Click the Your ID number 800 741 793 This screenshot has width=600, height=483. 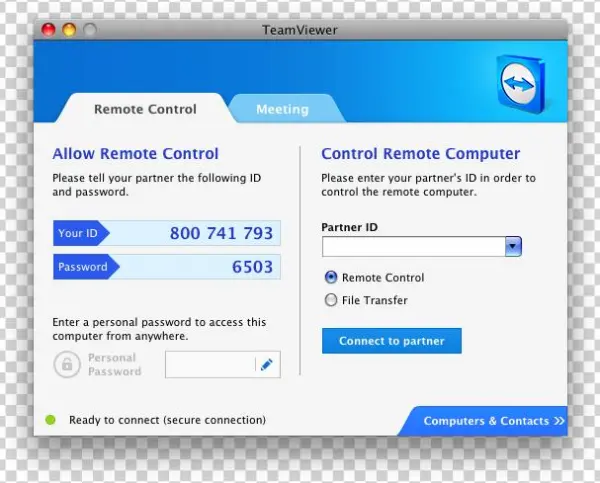click(x=221, y=233)
